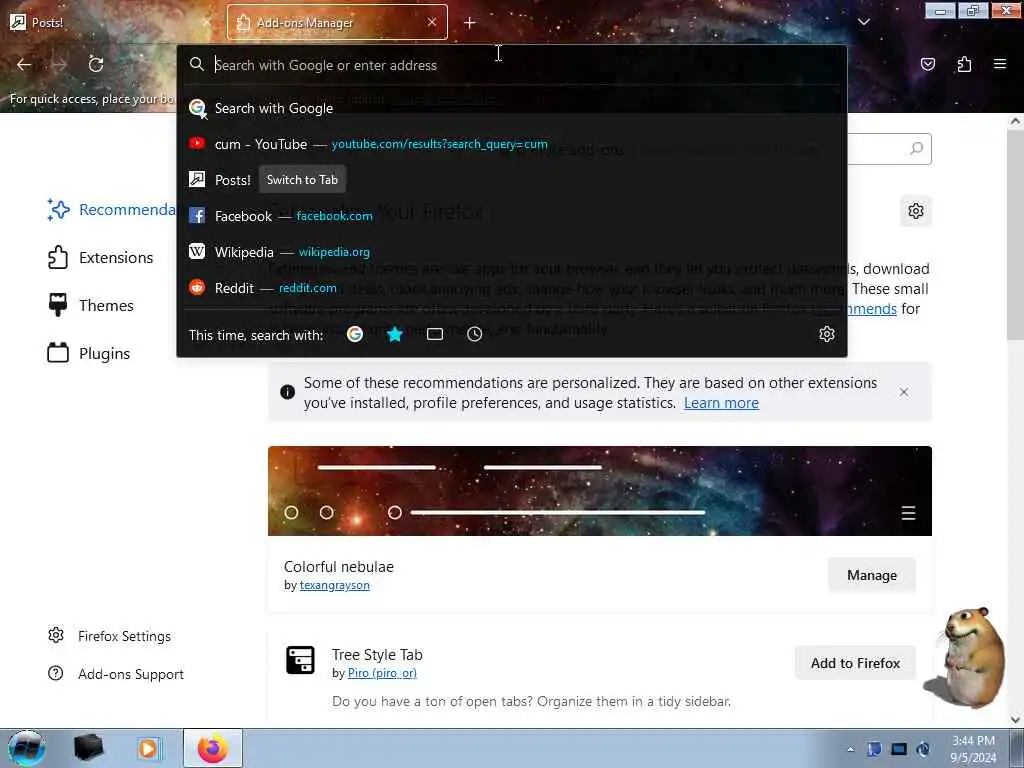1024x768 pixels.
Task: Open the Recommendations sidebar category
Action: 111,210
